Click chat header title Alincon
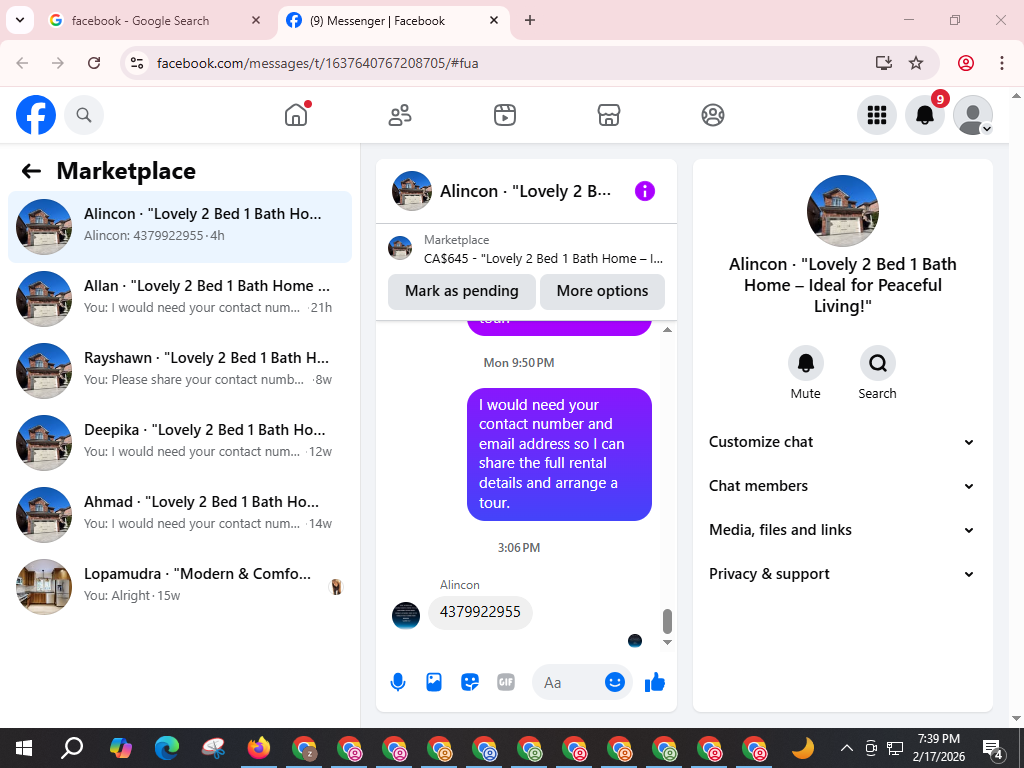The width and height of the screenshot is (1024, 768). pyautogui.click(x=525, y=191)
